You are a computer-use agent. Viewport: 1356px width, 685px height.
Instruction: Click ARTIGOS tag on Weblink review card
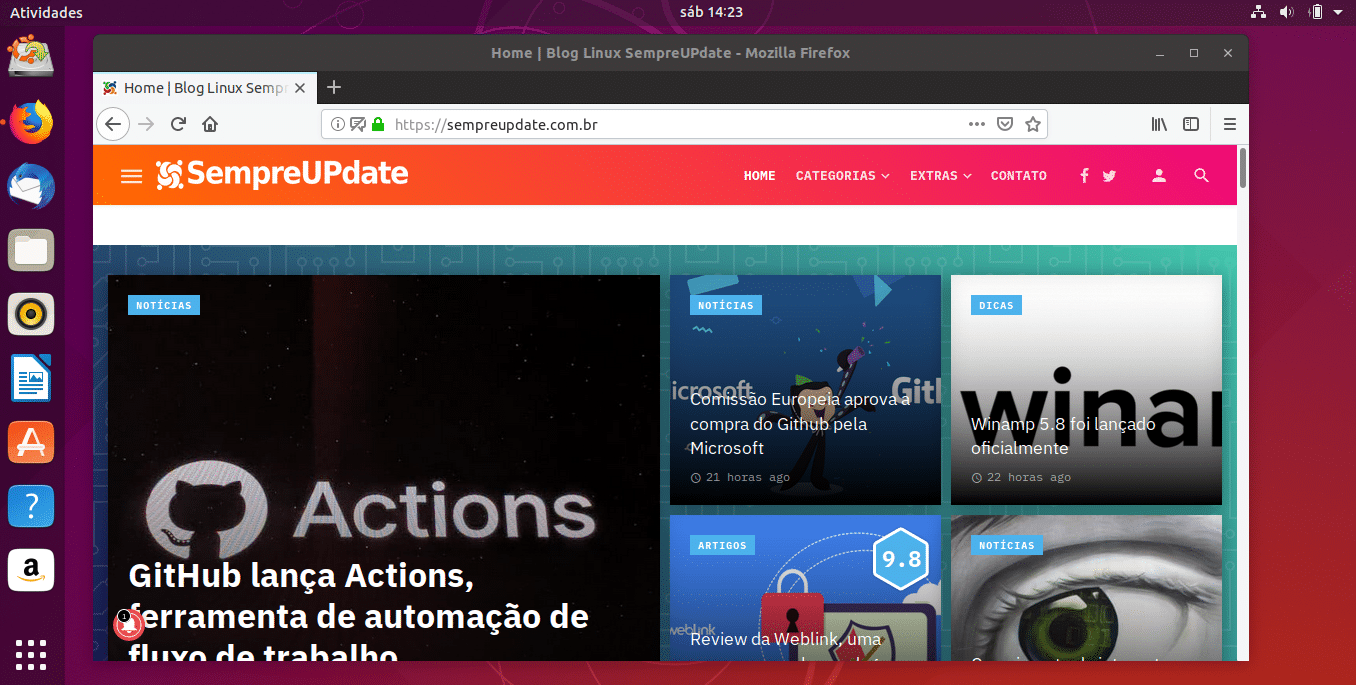(x=722, y=545)
